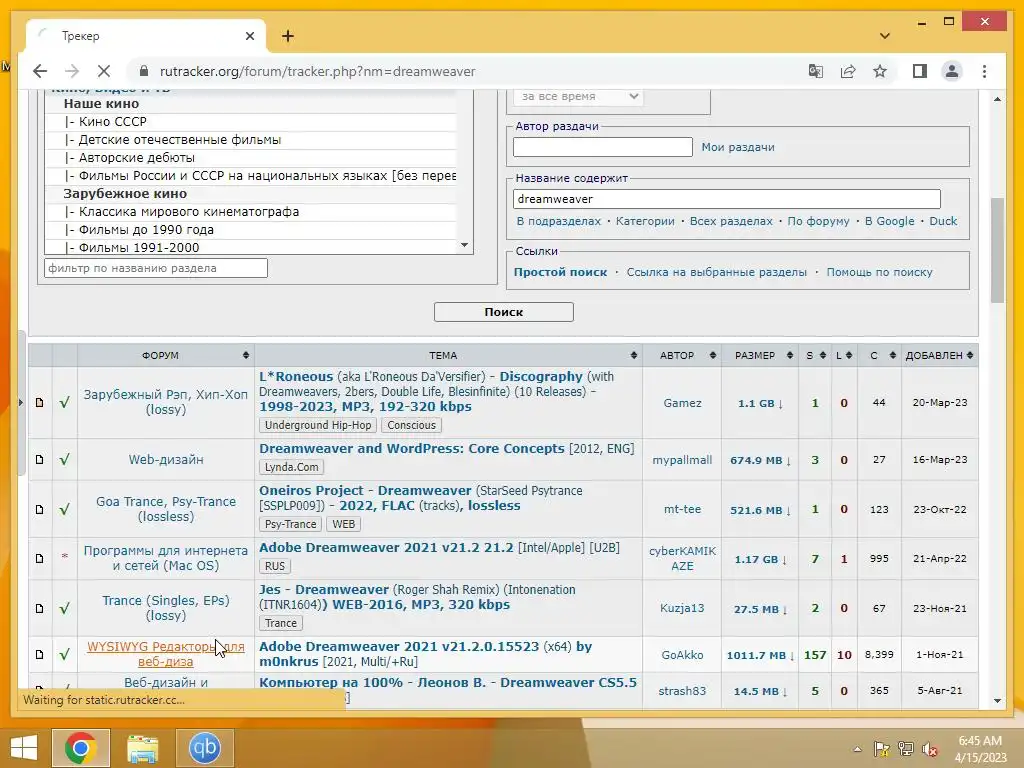Download 674.9 MB Dreamweaver WordPress torrent

click(x=760, y=460)
